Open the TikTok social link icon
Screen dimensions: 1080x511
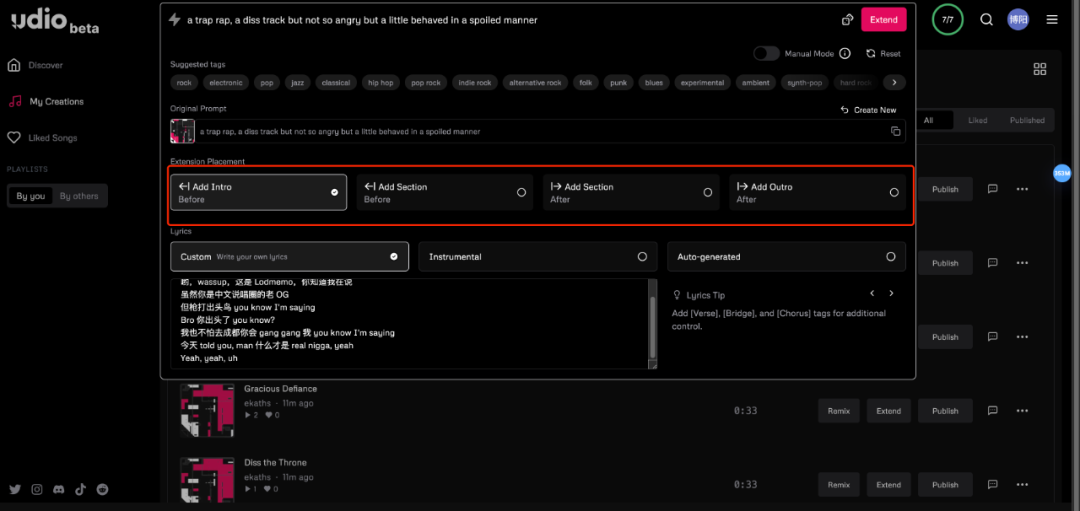click(x=81, y=489)
